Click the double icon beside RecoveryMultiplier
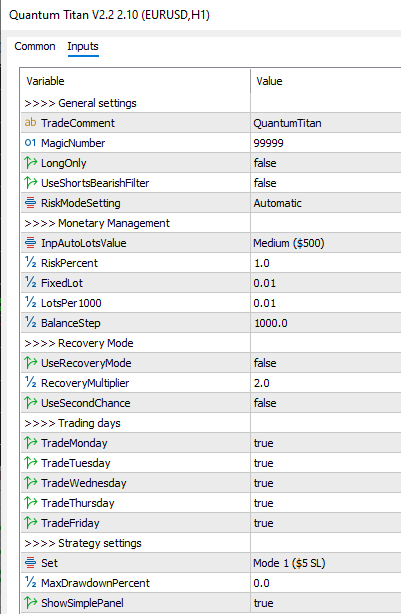This screenshot has width=401, height=614. click(x=31, y=382)
